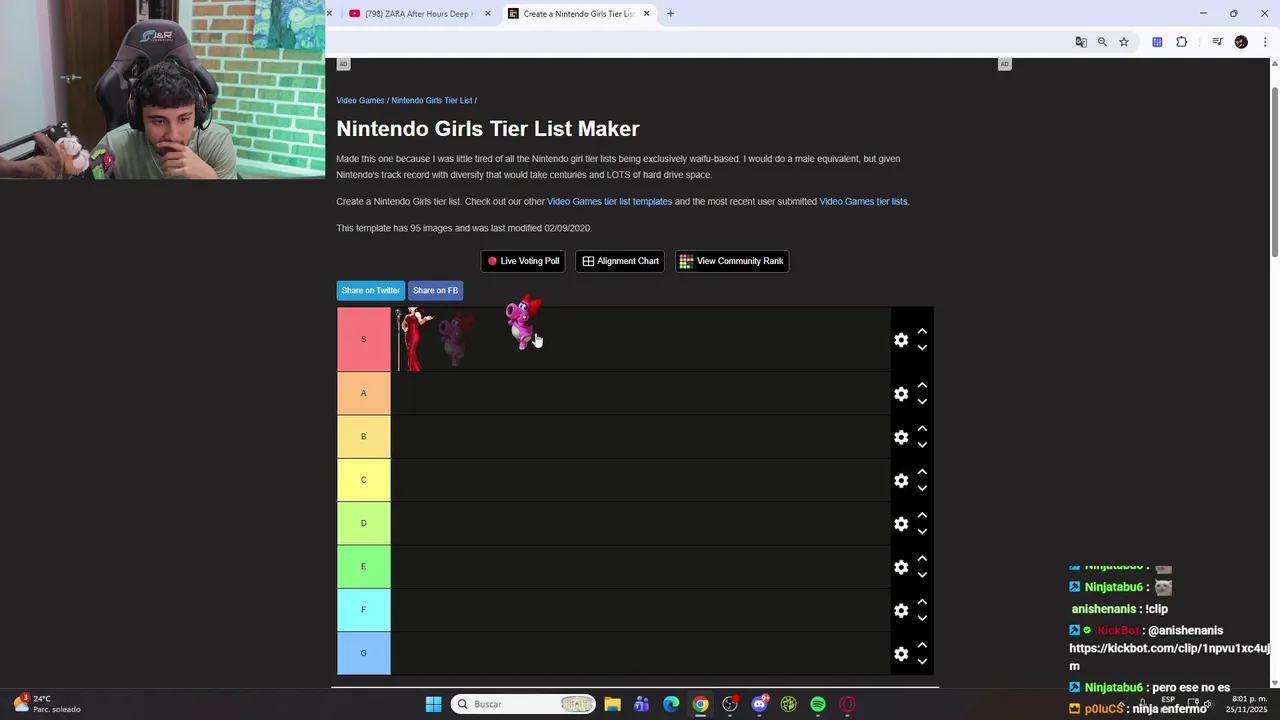Click View Community Rank button

(x=732, y=261)
